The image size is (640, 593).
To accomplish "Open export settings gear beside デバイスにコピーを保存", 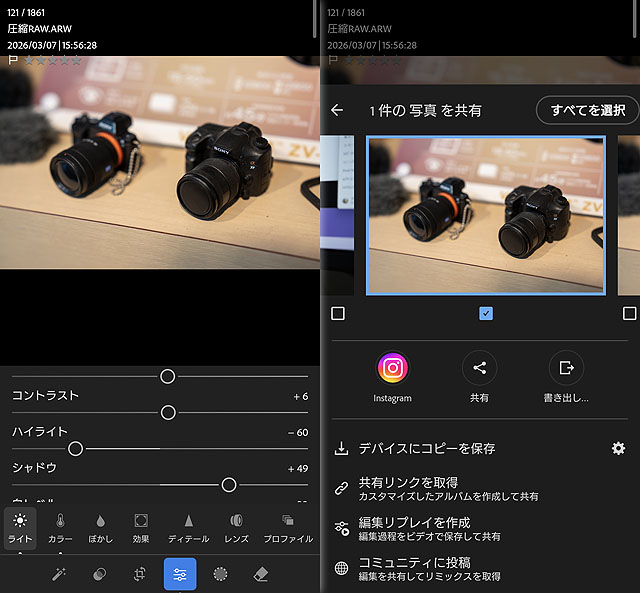I will point(618,449).
